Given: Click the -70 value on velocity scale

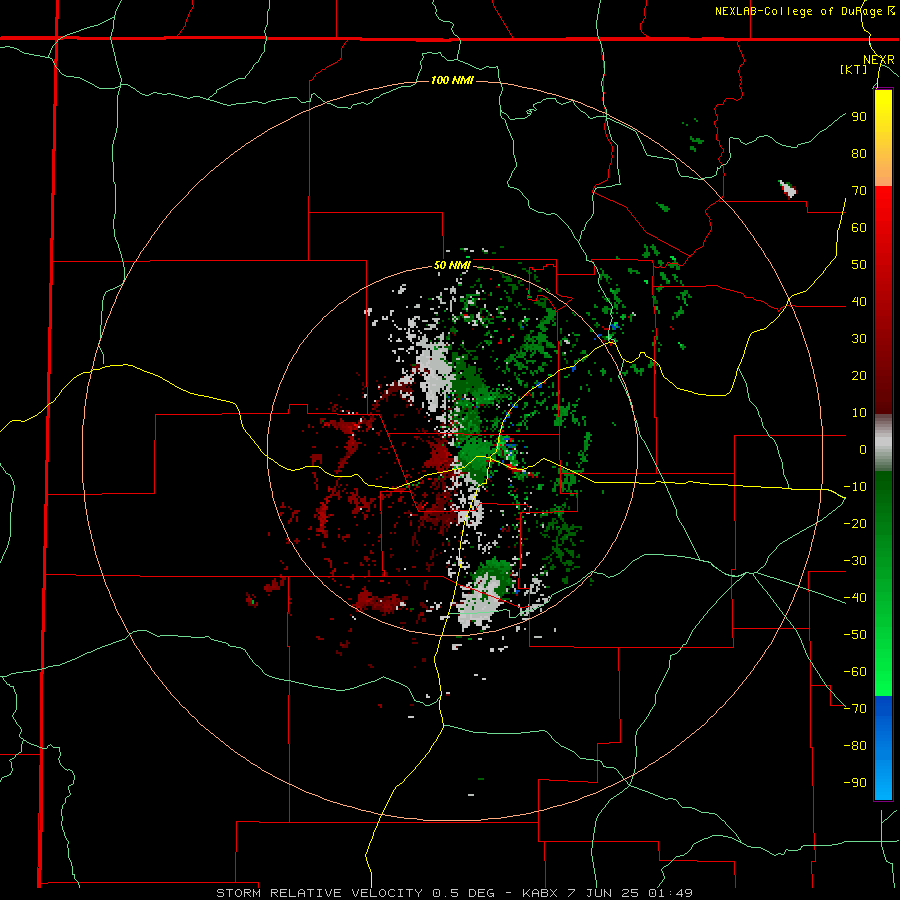Looking at the screenshot, I should click(x=855, y=708).
